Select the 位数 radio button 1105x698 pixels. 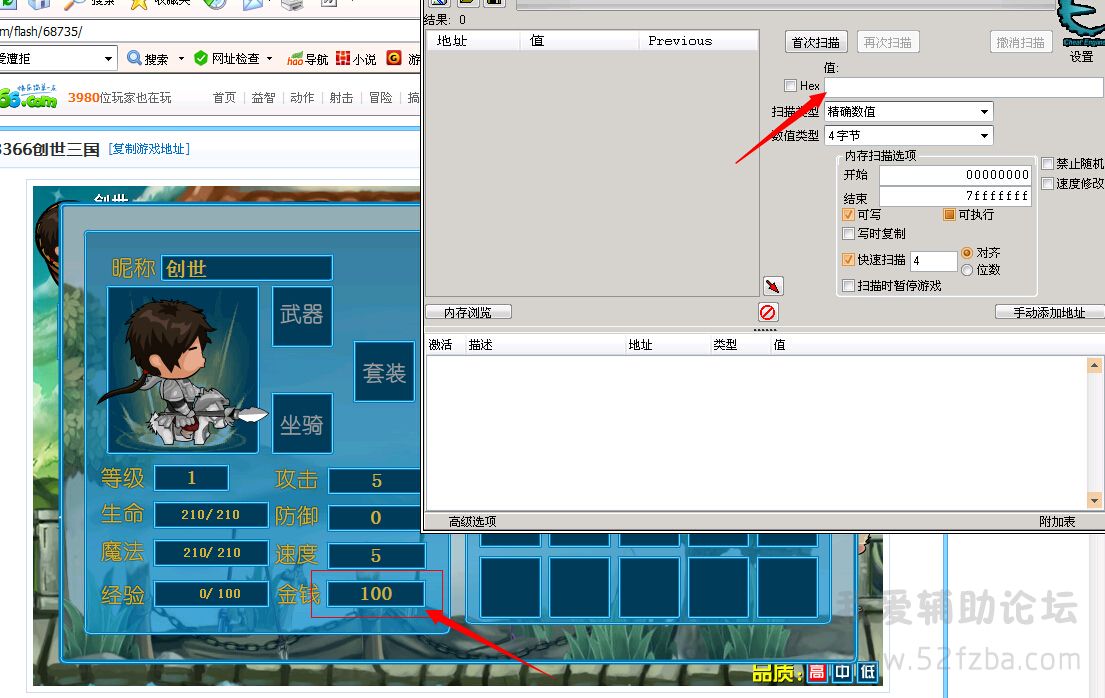tap(967, 270)
